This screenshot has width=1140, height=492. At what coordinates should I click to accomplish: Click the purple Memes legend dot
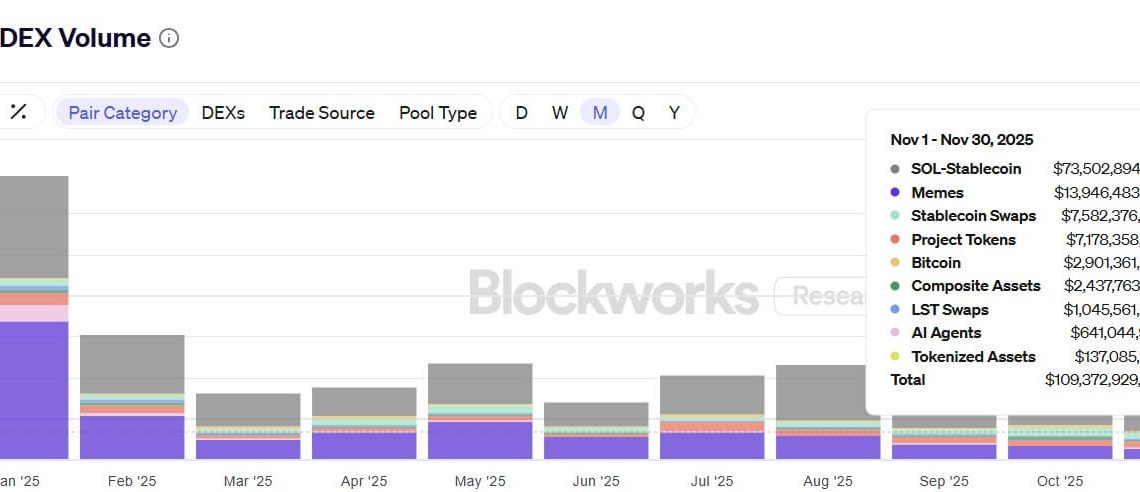pyautogui.click(x=894, y=193)
